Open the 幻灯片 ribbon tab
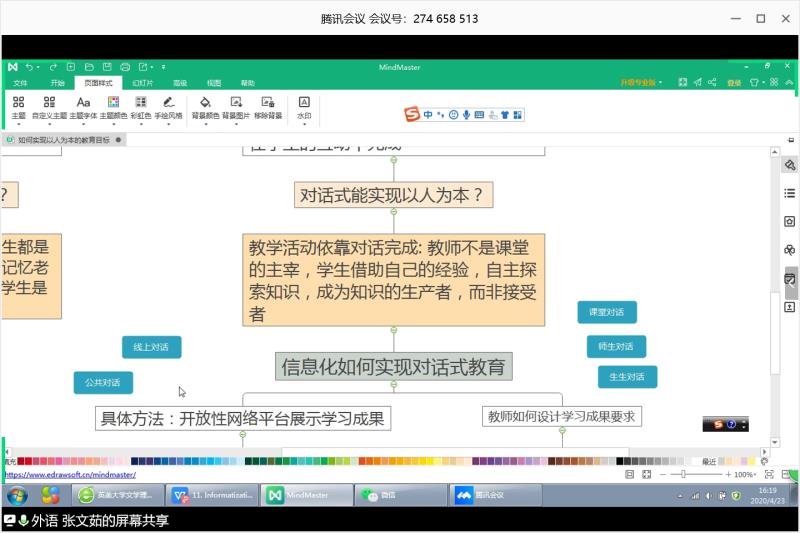Viewport: 800px width, 533px height. click(x=143, y=83)
